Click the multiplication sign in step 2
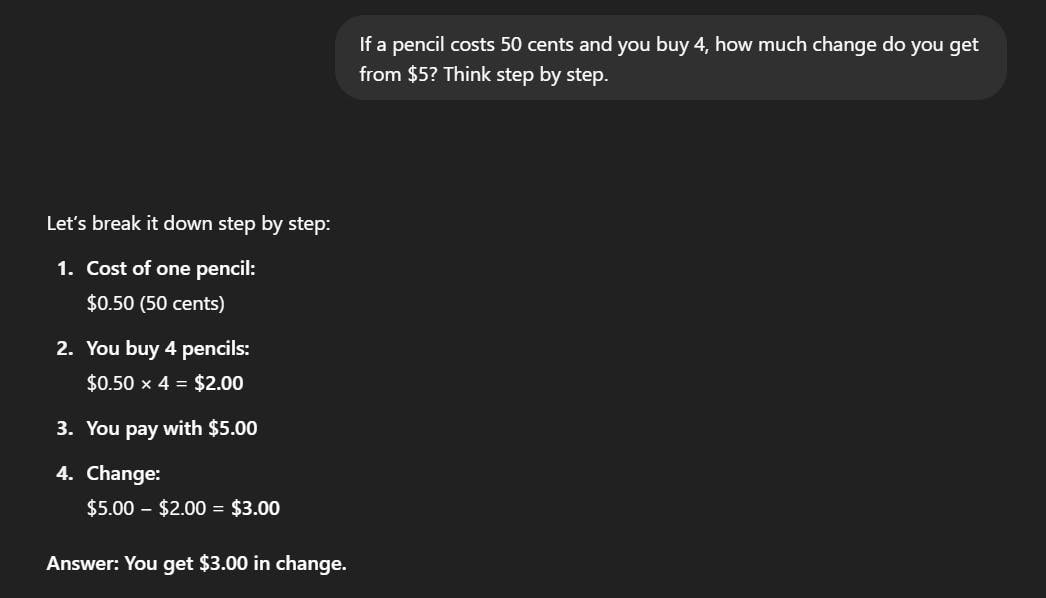 click(147, 383)
